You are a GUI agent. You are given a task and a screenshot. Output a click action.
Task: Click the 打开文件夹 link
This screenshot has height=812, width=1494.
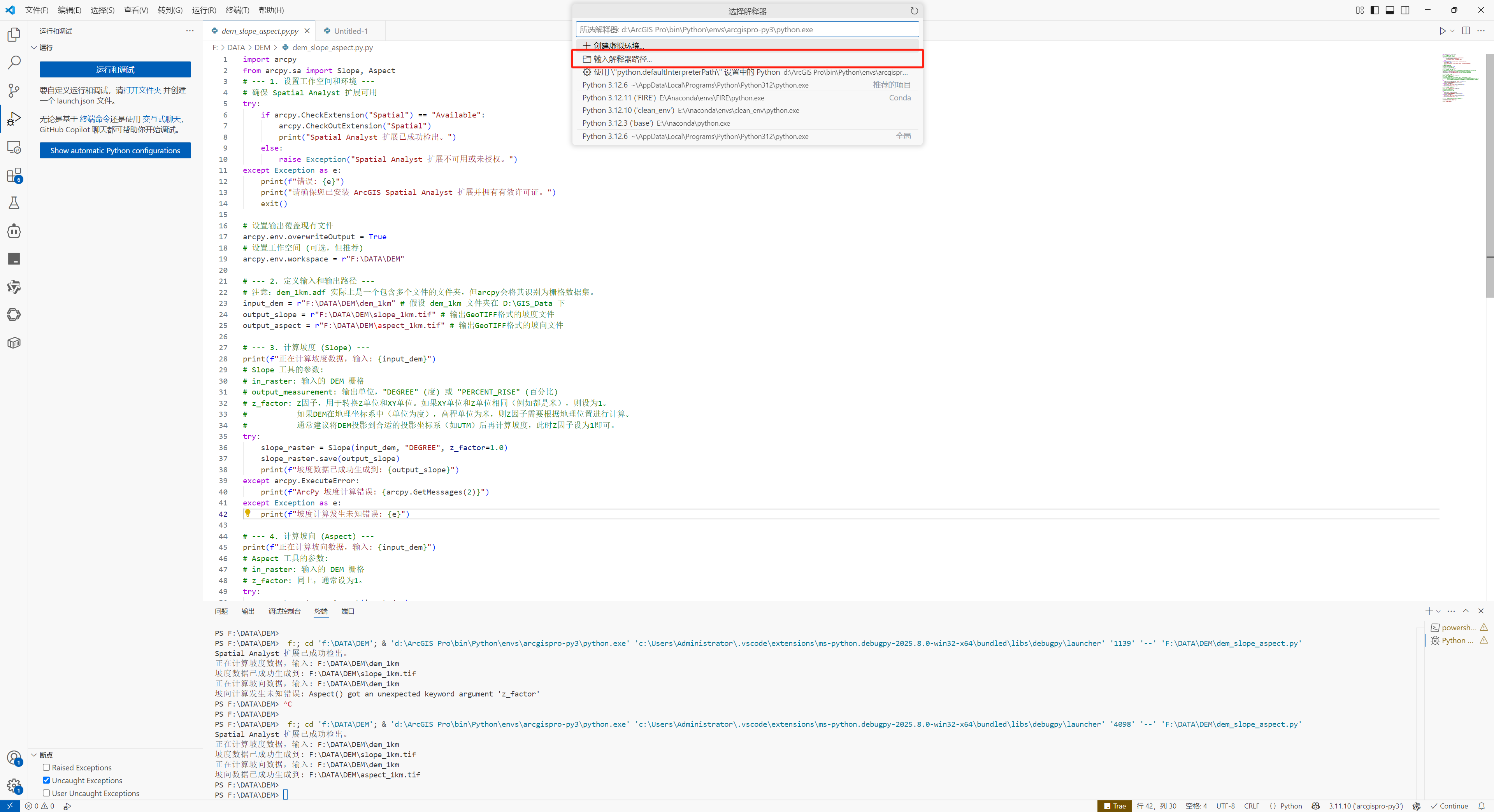click(142, 91)
